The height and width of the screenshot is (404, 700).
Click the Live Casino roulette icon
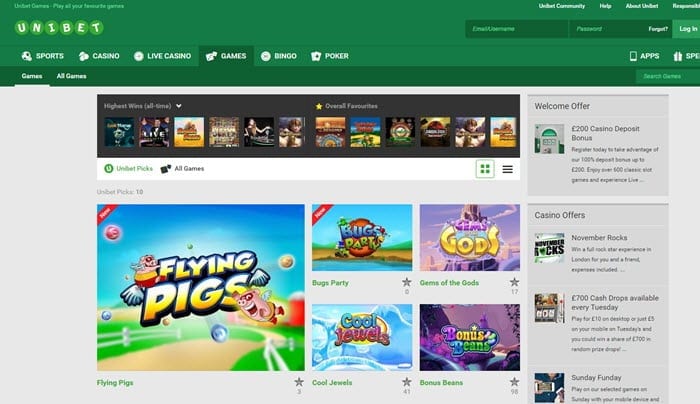tap(139, 56)
